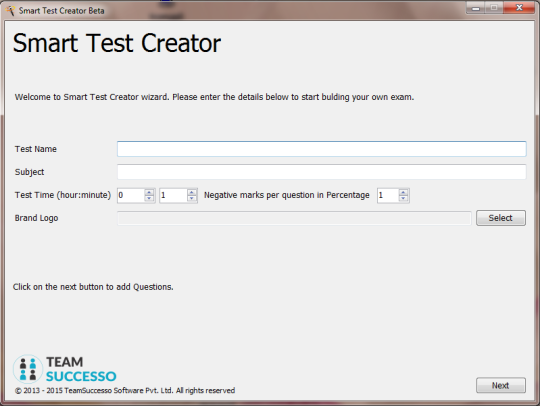Click the Negative marks percentage field

(x=388, y=195)
